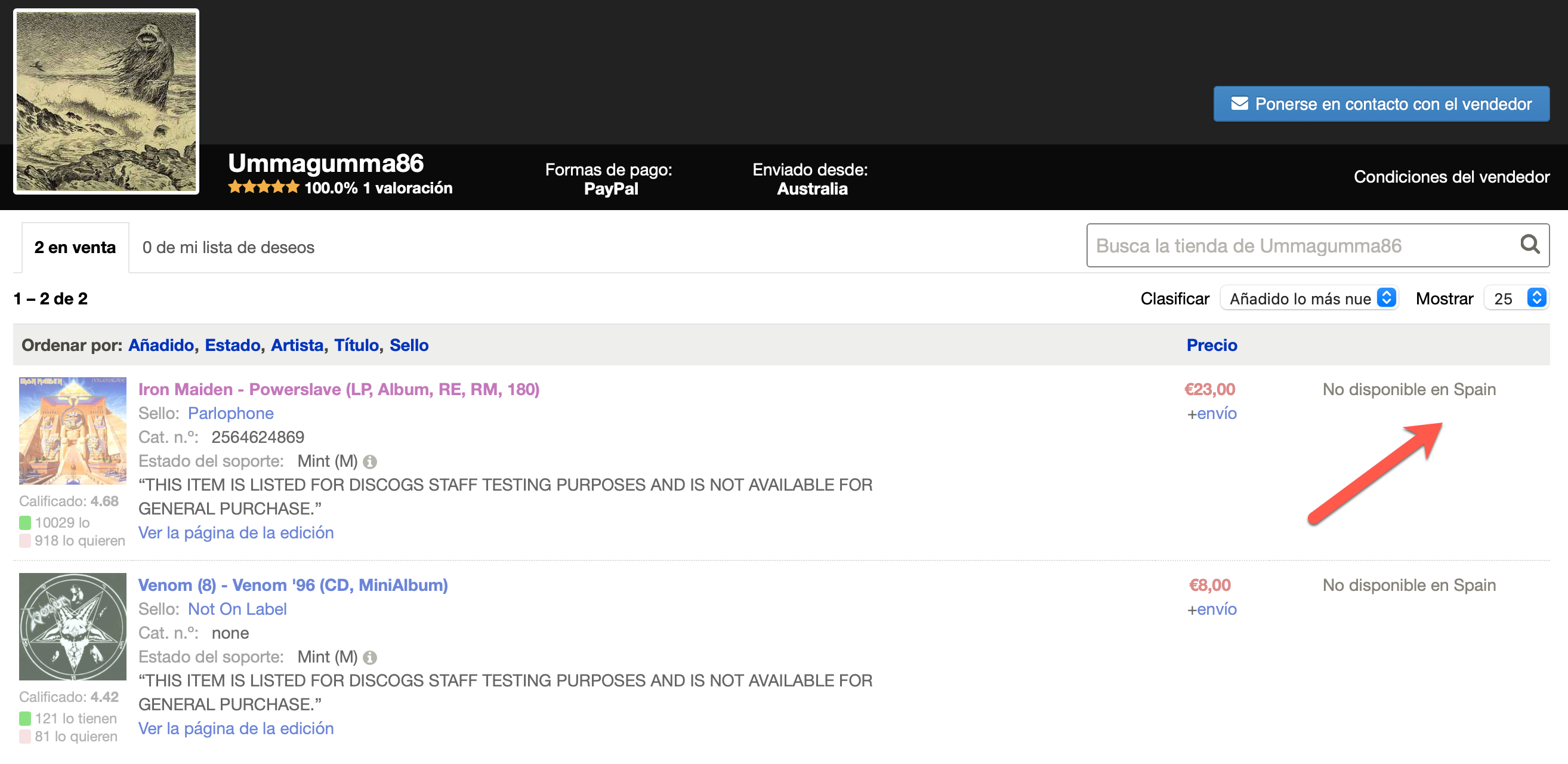Click '918 lo quieren' text
Screen dimensions: 1568x764
80,541
